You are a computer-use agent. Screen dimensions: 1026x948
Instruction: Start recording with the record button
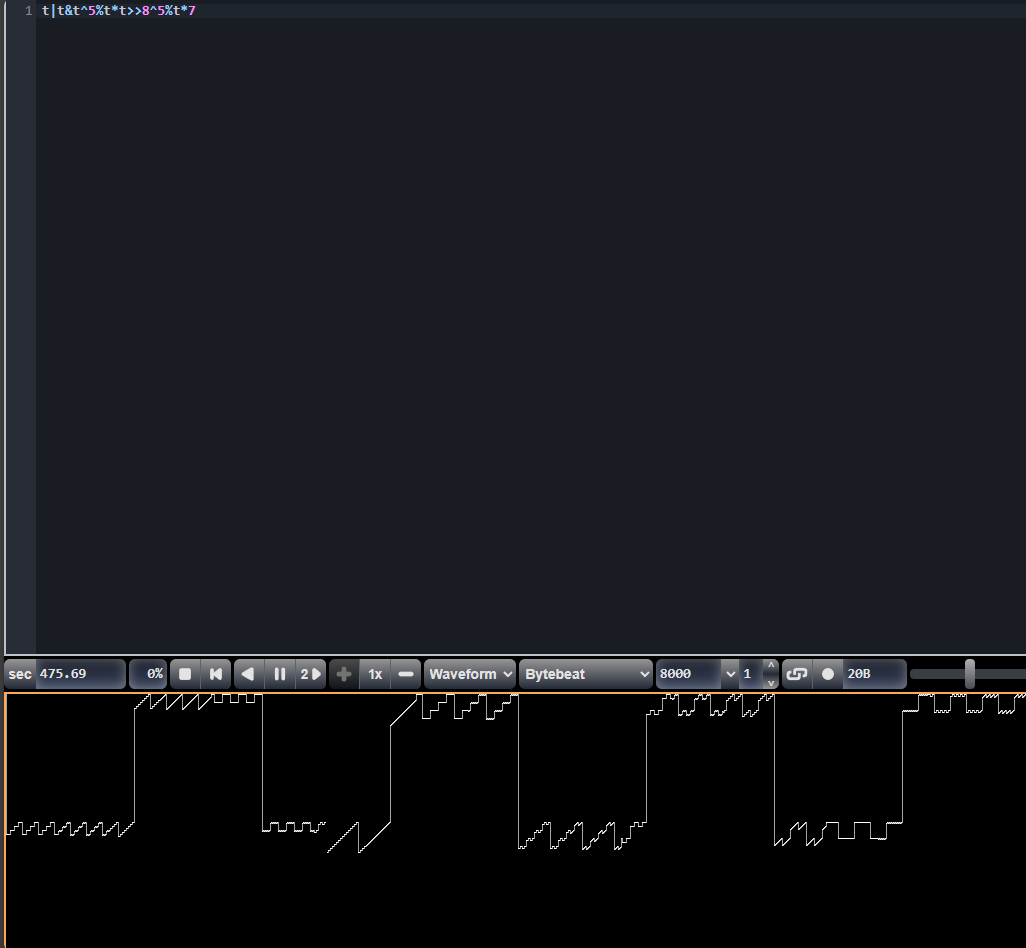828,674
